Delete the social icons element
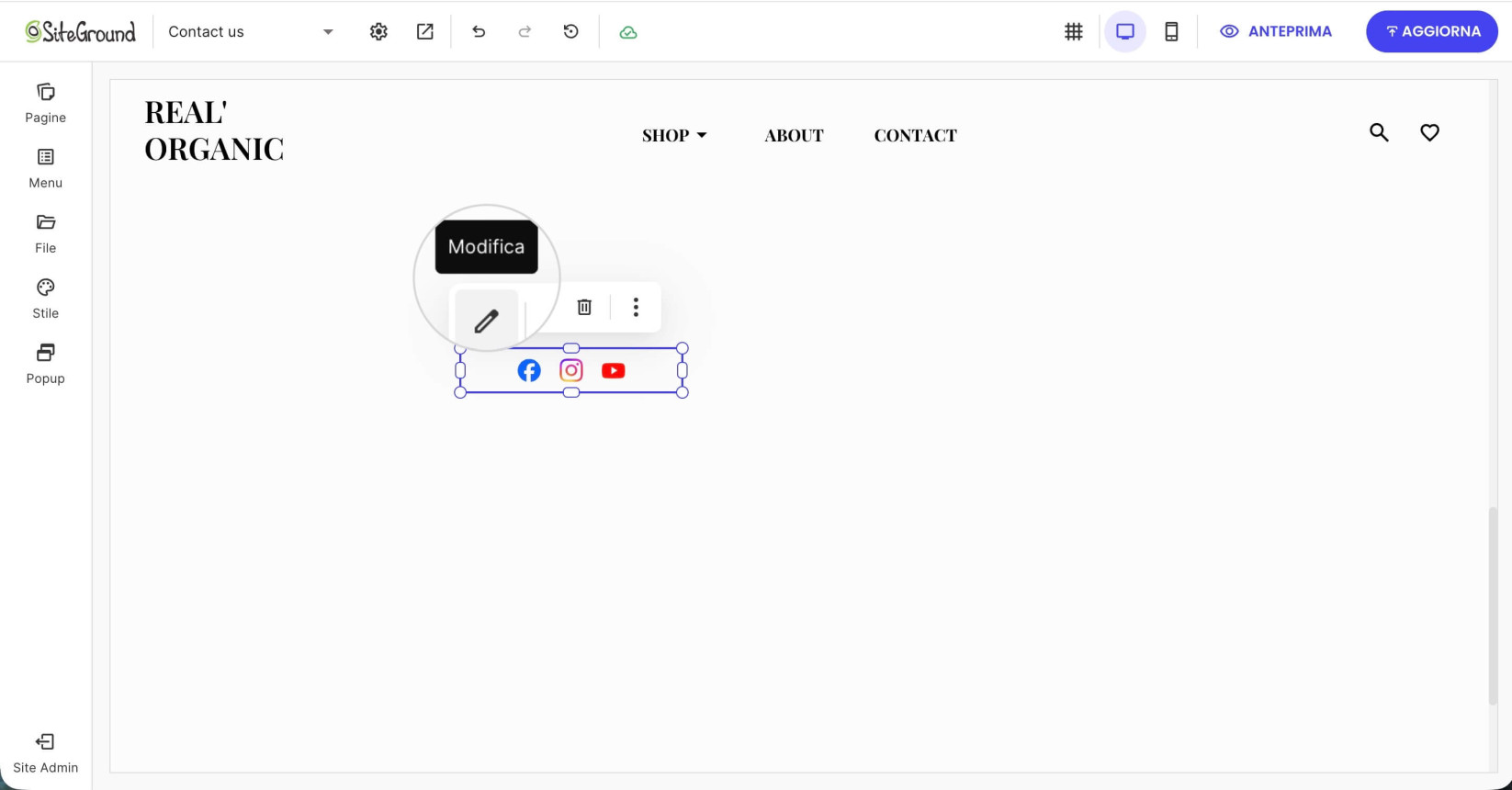 (584, 307)
